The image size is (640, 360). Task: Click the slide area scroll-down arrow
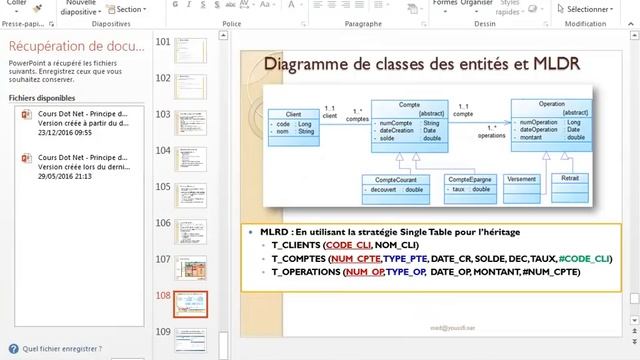point(635,320)
